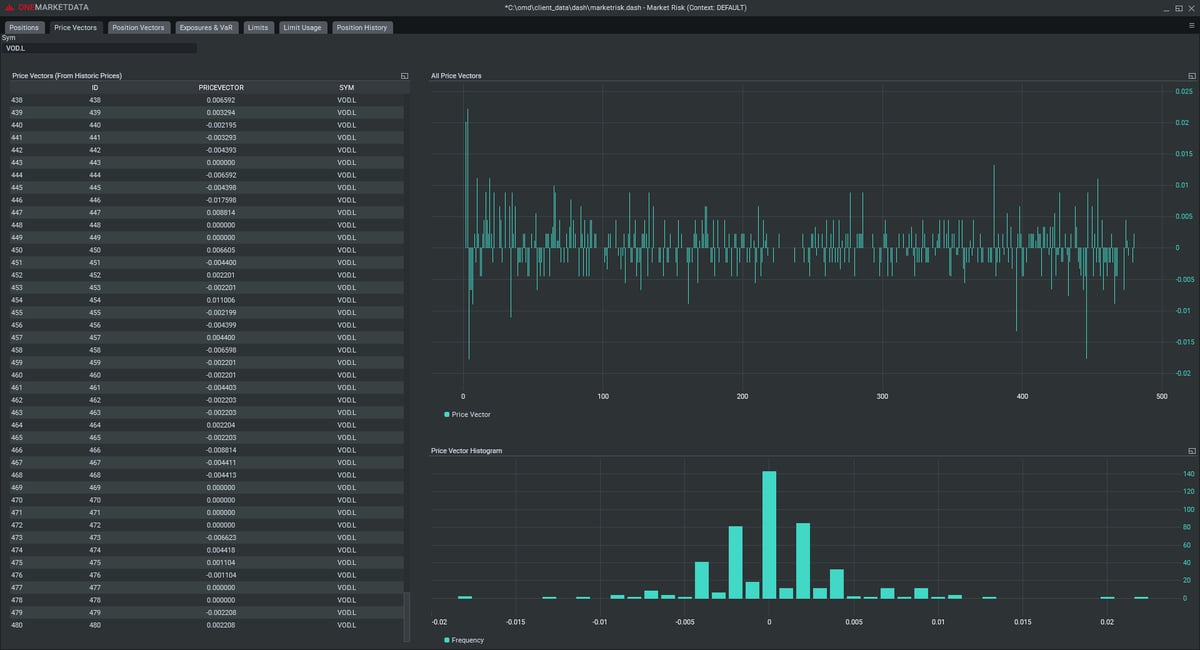Open the Position History tab
The image size is (1200, 650).
(x=362, y=27)
